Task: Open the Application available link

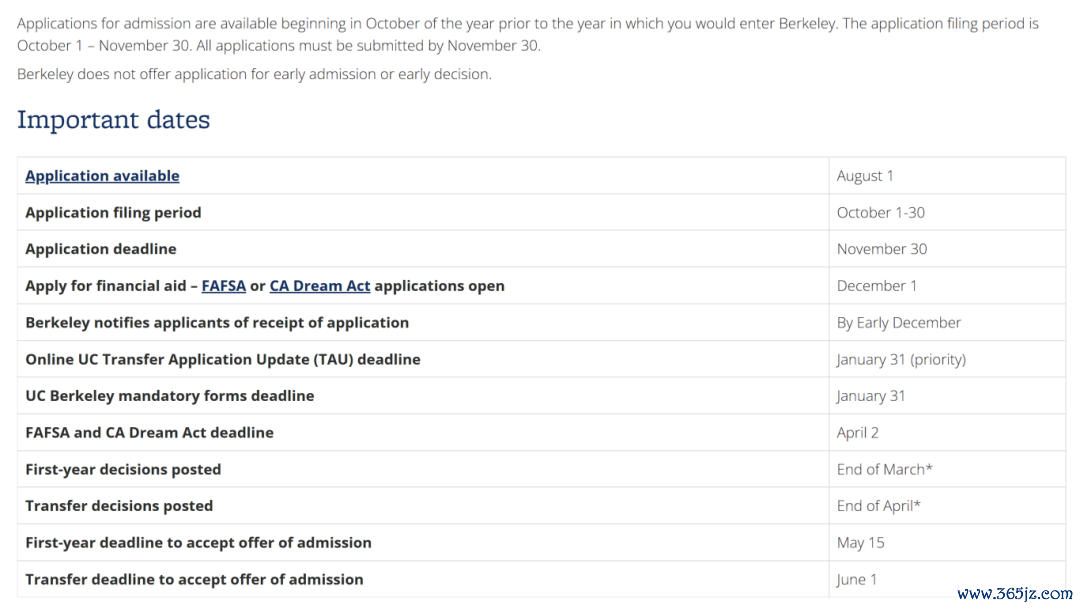Action: tap(102, 176)
